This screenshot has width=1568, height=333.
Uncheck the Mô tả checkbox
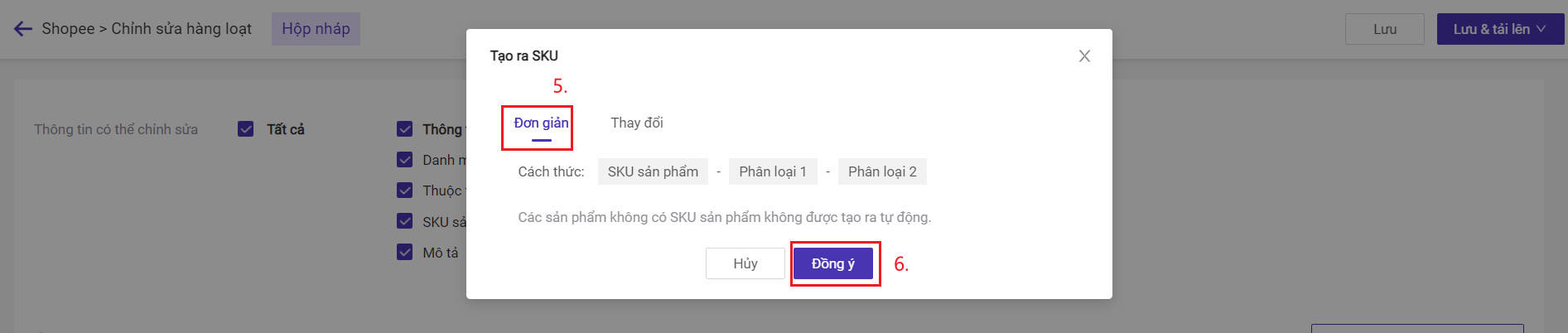pyautogui.click(x=405, y=252)
